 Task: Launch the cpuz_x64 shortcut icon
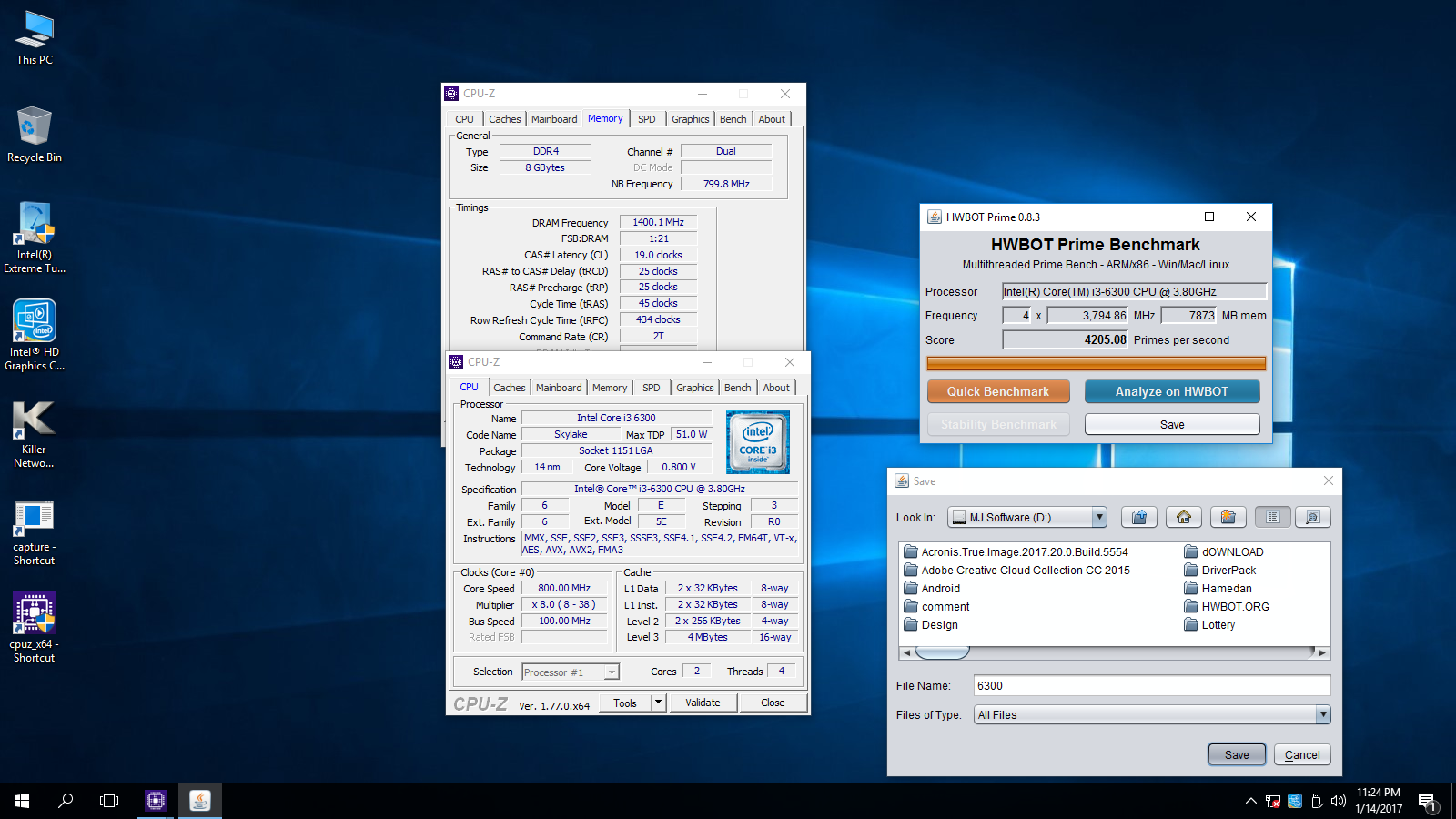(x=35, y=628)
